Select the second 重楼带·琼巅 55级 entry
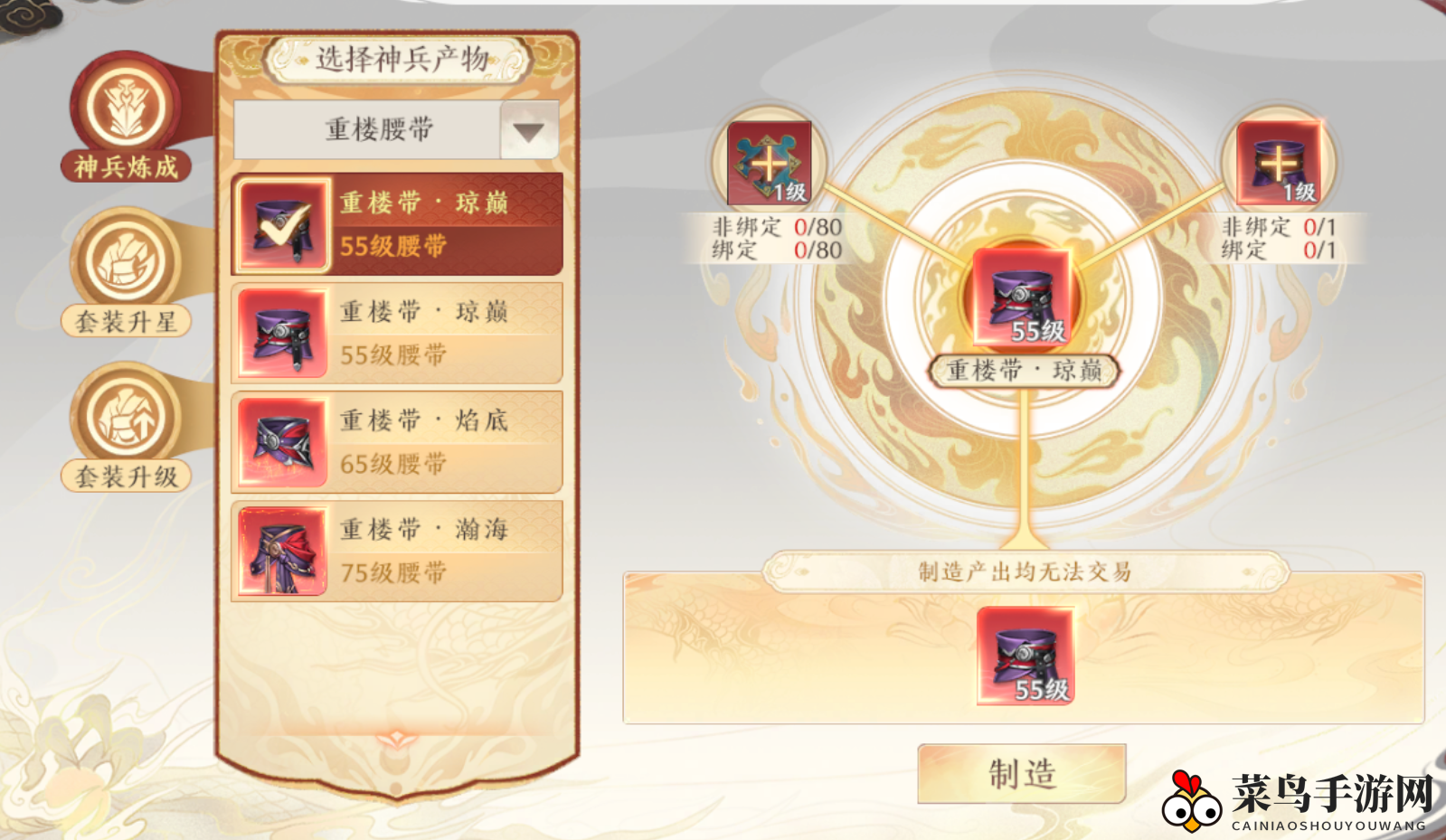The image size is (1446, 840). click(398, 333)
